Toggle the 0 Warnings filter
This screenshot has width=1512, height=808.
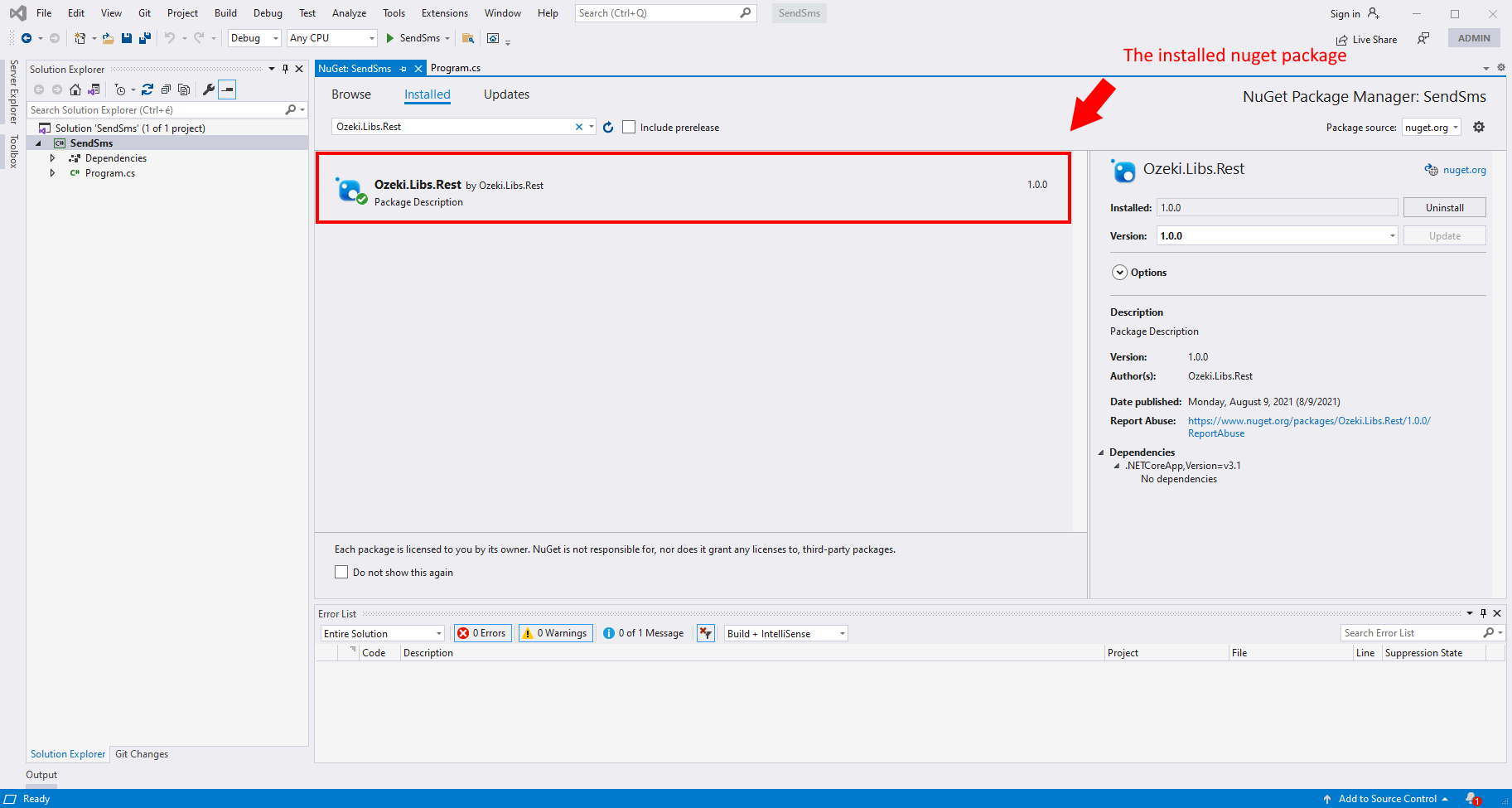pos(555,633)
